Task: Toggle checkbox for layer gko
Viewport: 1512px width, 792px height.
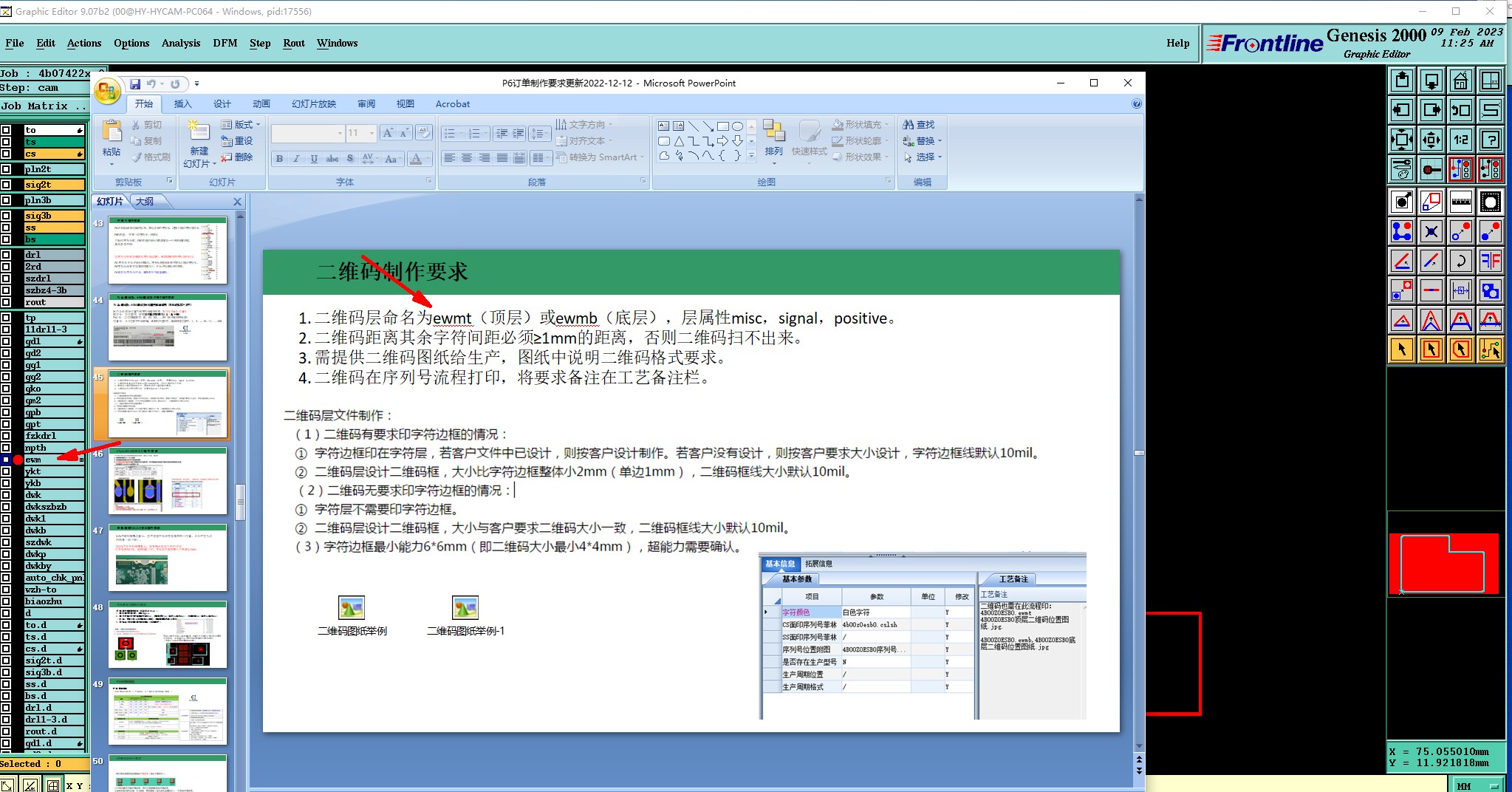Action: tap(6, 389)
